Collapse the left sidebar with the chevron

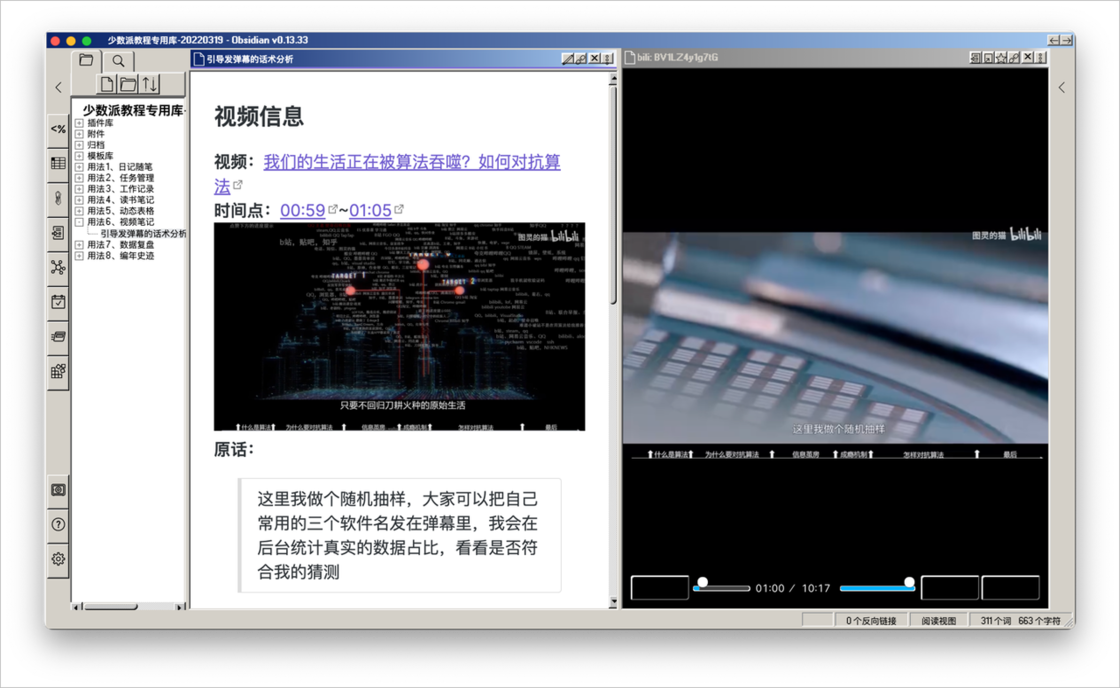point(58,88)
